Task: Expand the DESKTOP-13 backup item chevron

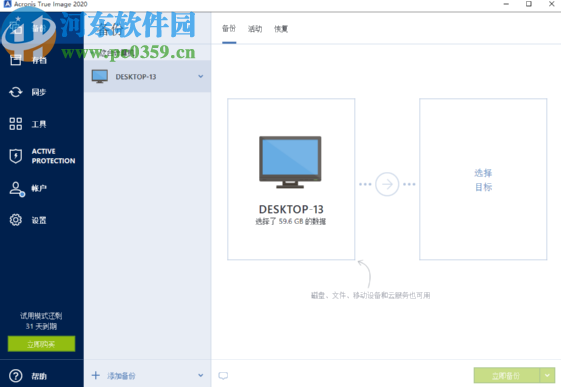Action: click(201, 76)
